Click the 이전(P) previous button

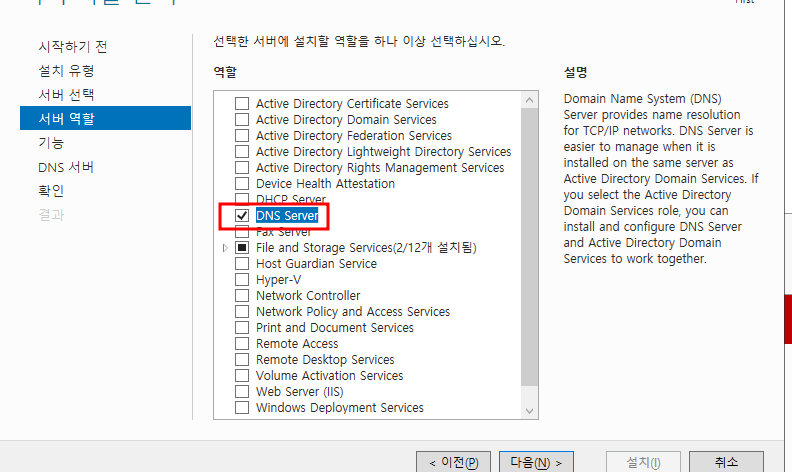[x=453, y=462]
